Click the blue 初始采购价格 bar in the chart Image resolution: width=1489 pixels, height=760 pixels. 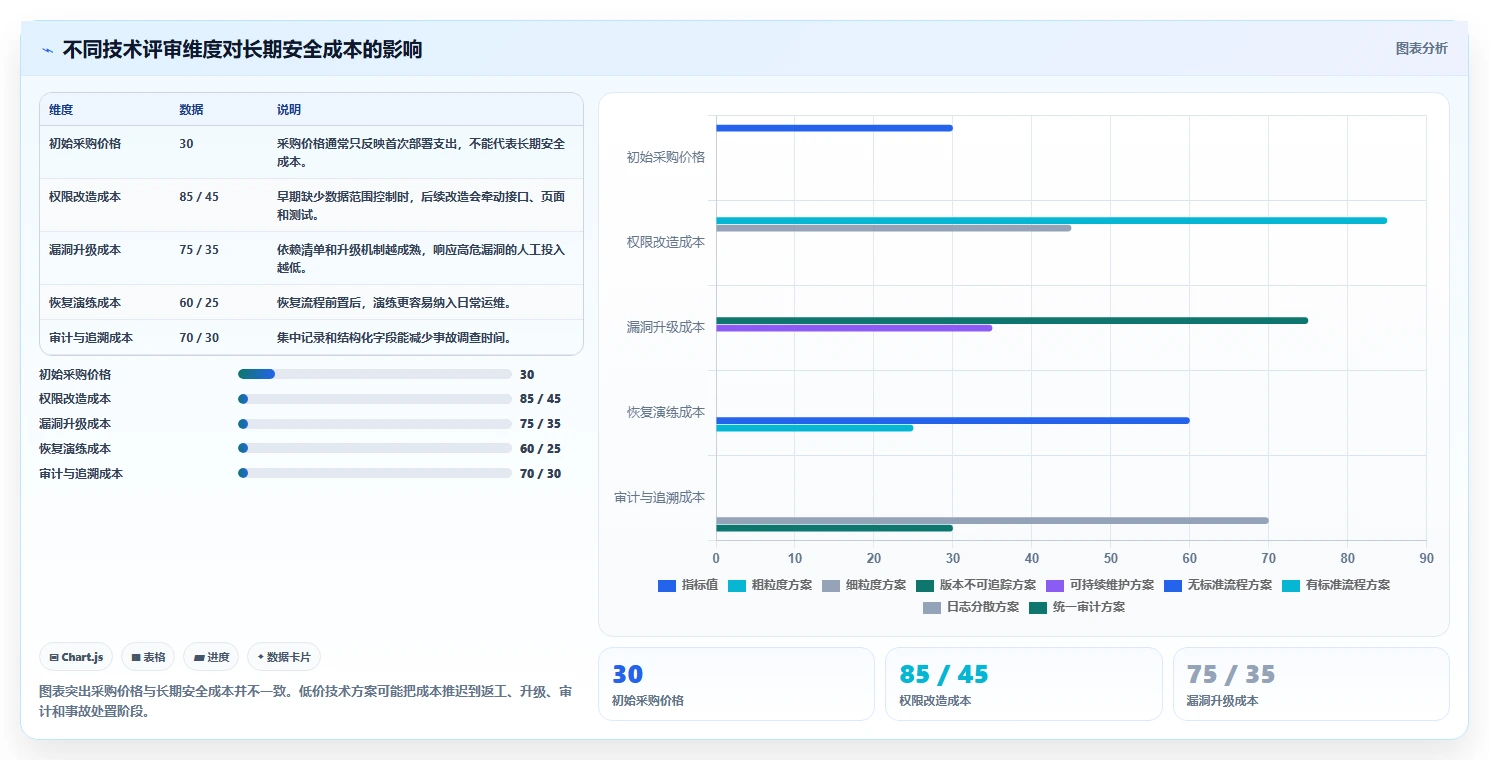point(834,128)
